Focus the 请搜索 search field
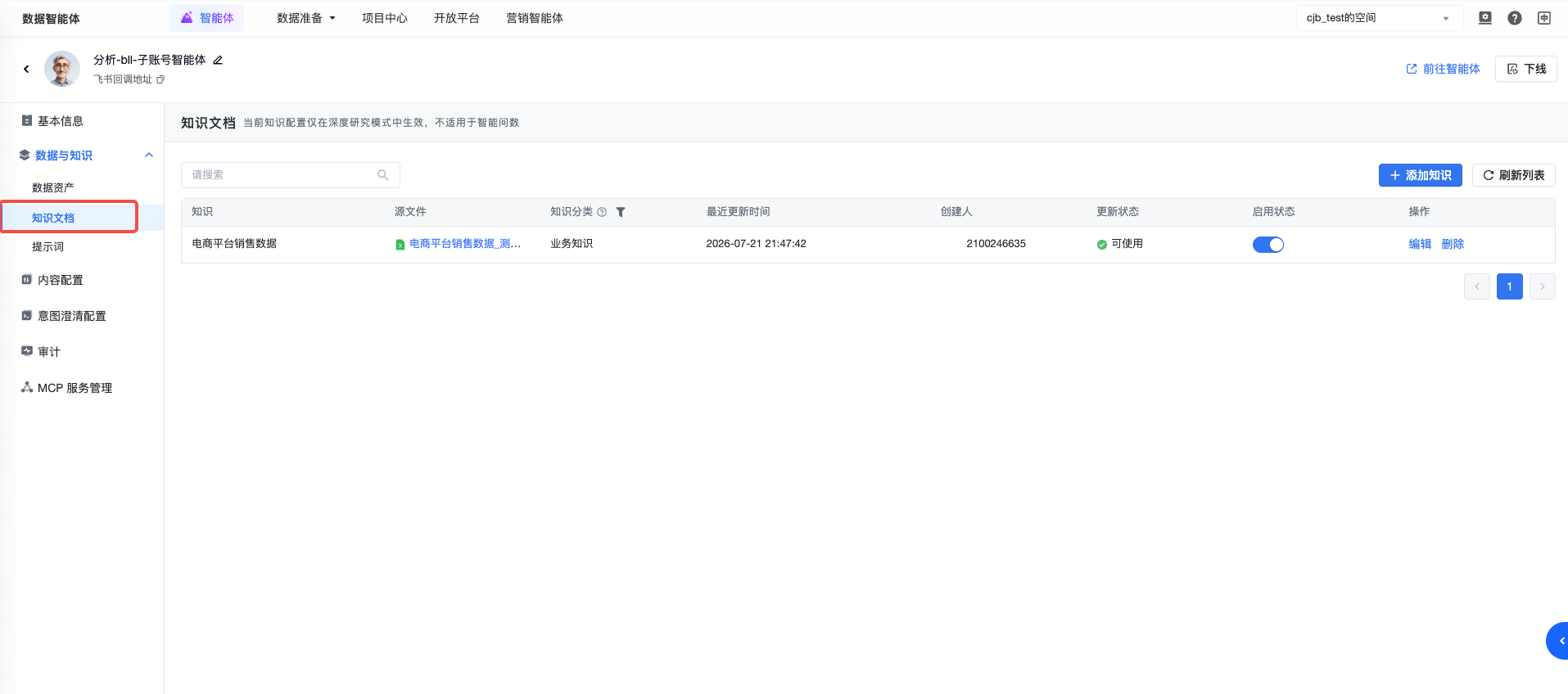Screen dimensions: 1568x694 [291, 175]
